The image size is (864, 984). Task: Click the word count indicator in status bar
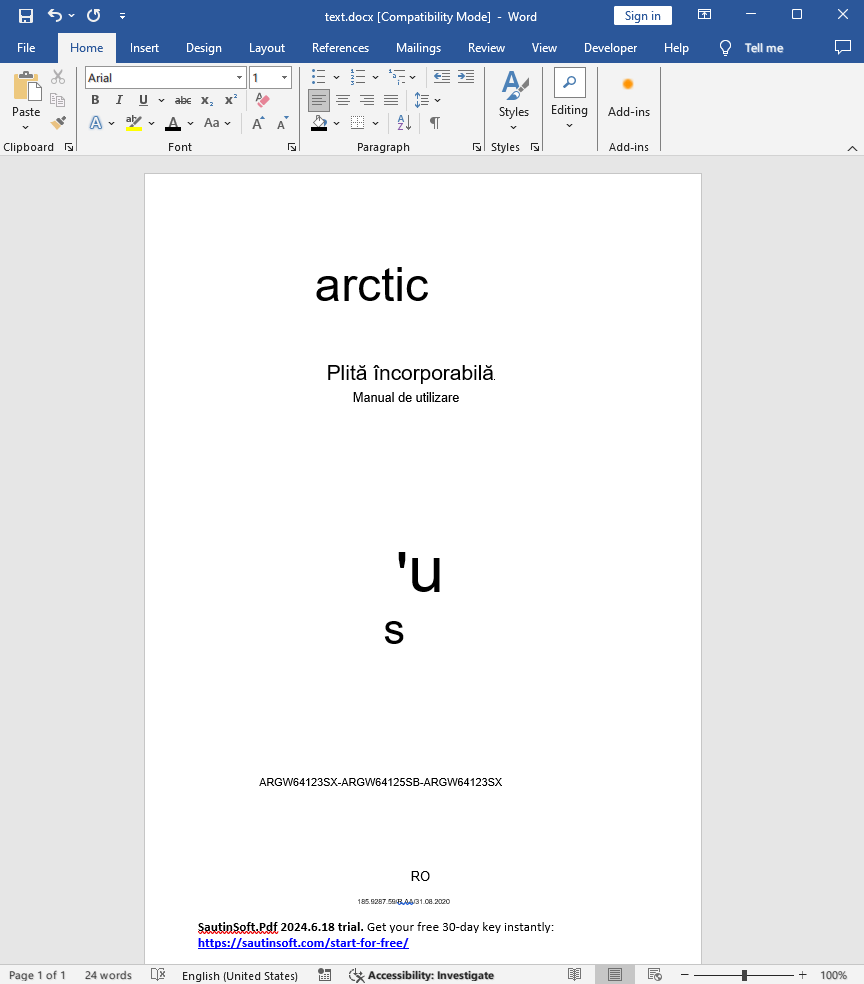coord(107,975)
